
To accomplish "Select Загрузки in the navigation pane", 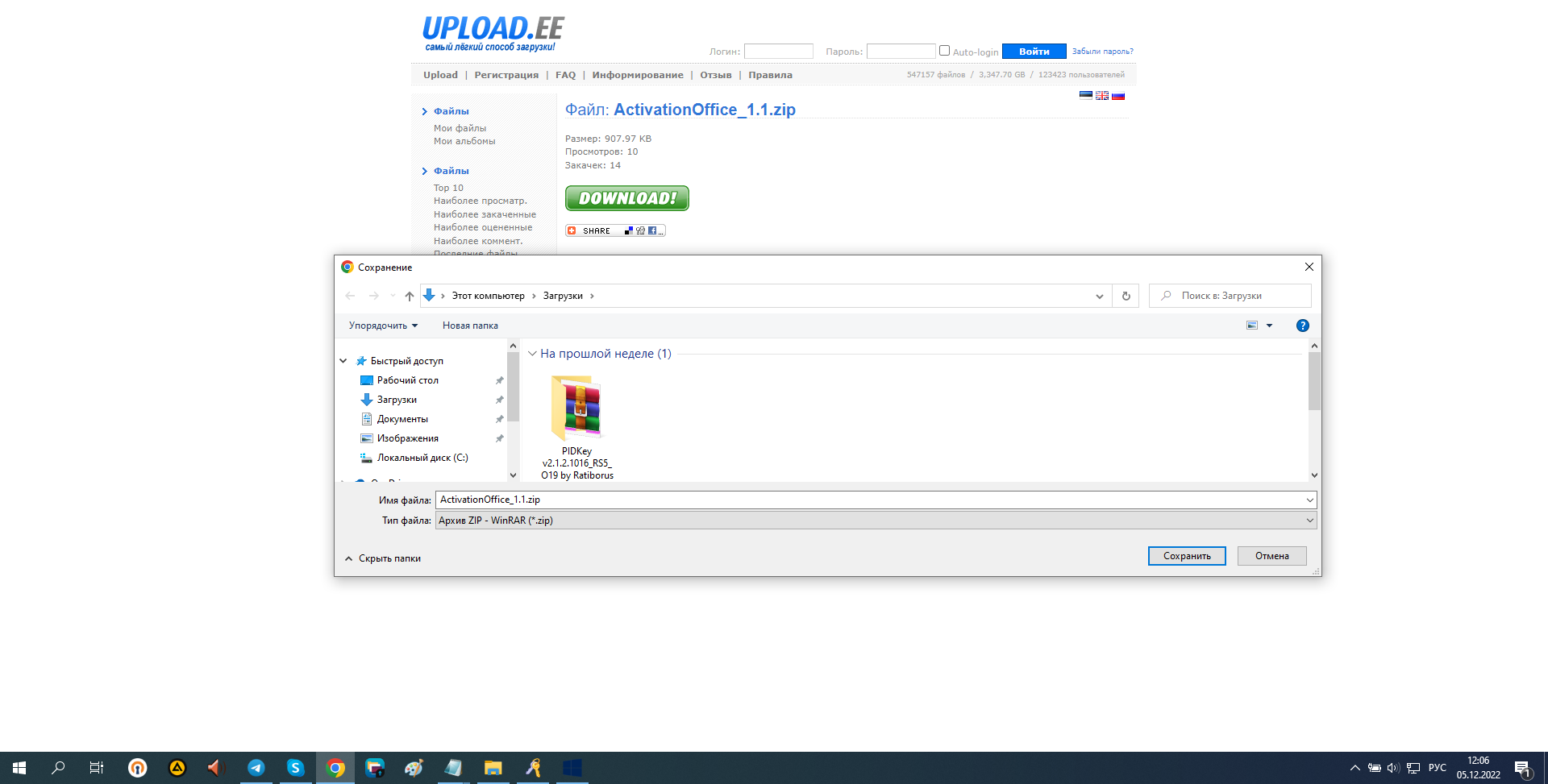I will point(397,400).
